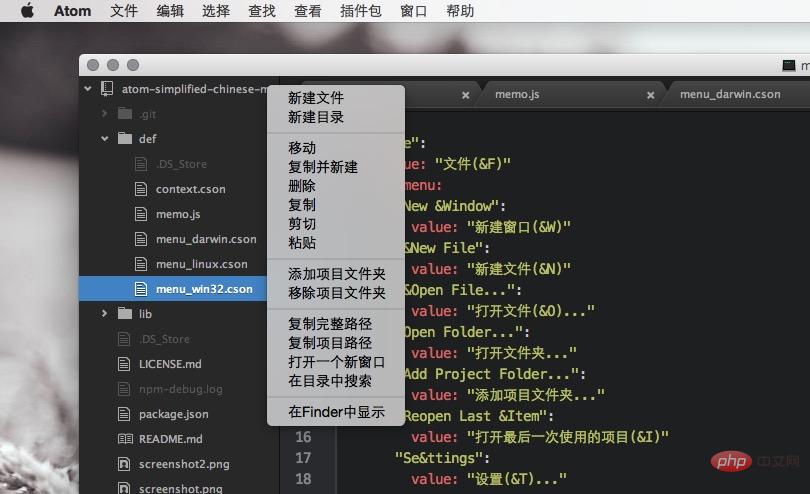The height and width of the screenshot is (494, 810).
Task: Open the Atom application menu
Action: (x=72, y=11)
